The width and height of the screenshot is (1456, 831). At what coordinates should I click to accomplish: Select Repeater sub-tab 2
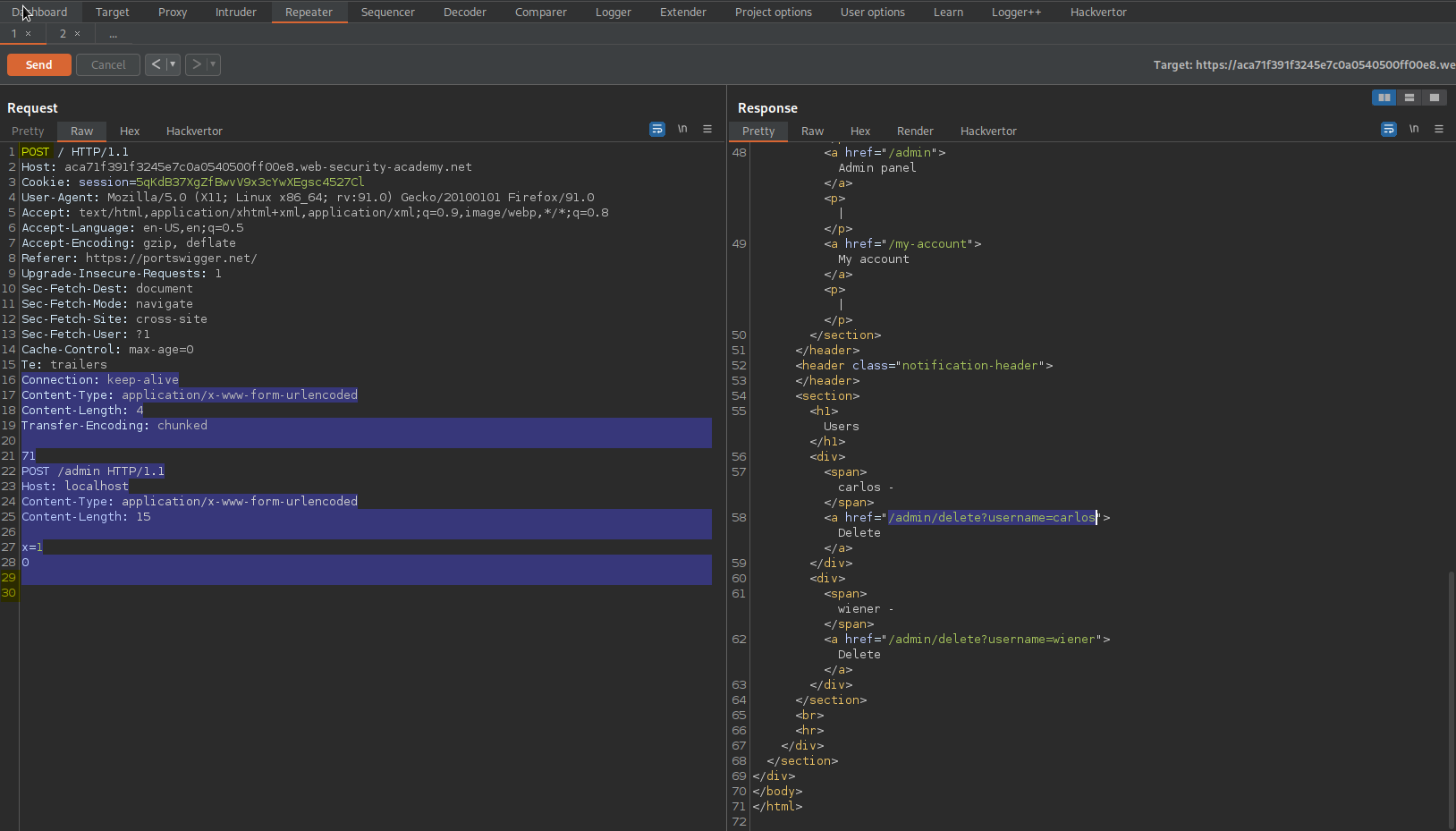63,34
